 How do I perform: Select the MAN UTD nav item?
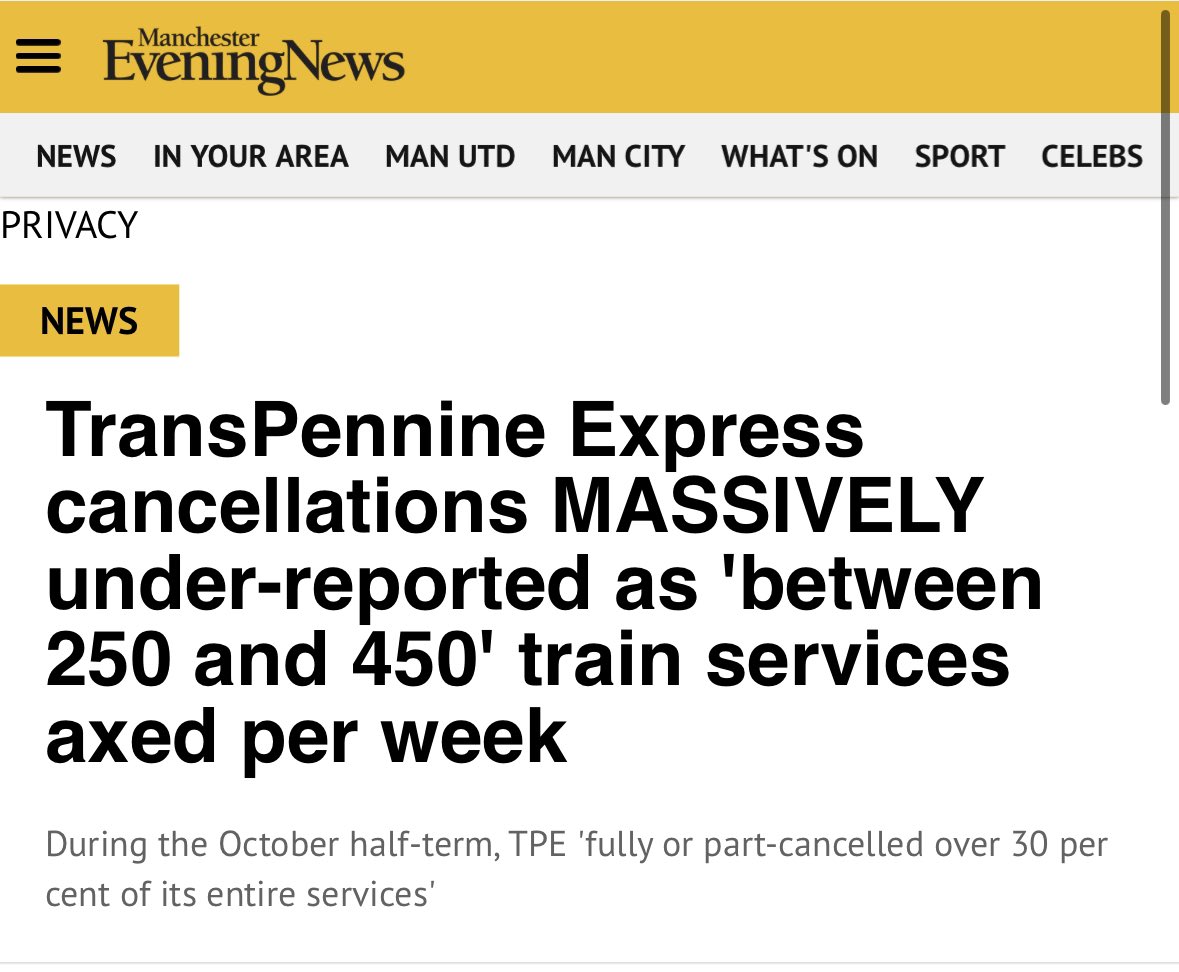tap(450, 156)
